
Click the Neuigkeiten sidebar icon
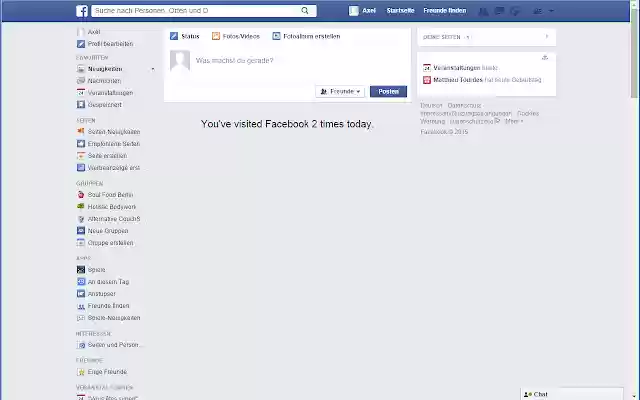coord(81,69)
